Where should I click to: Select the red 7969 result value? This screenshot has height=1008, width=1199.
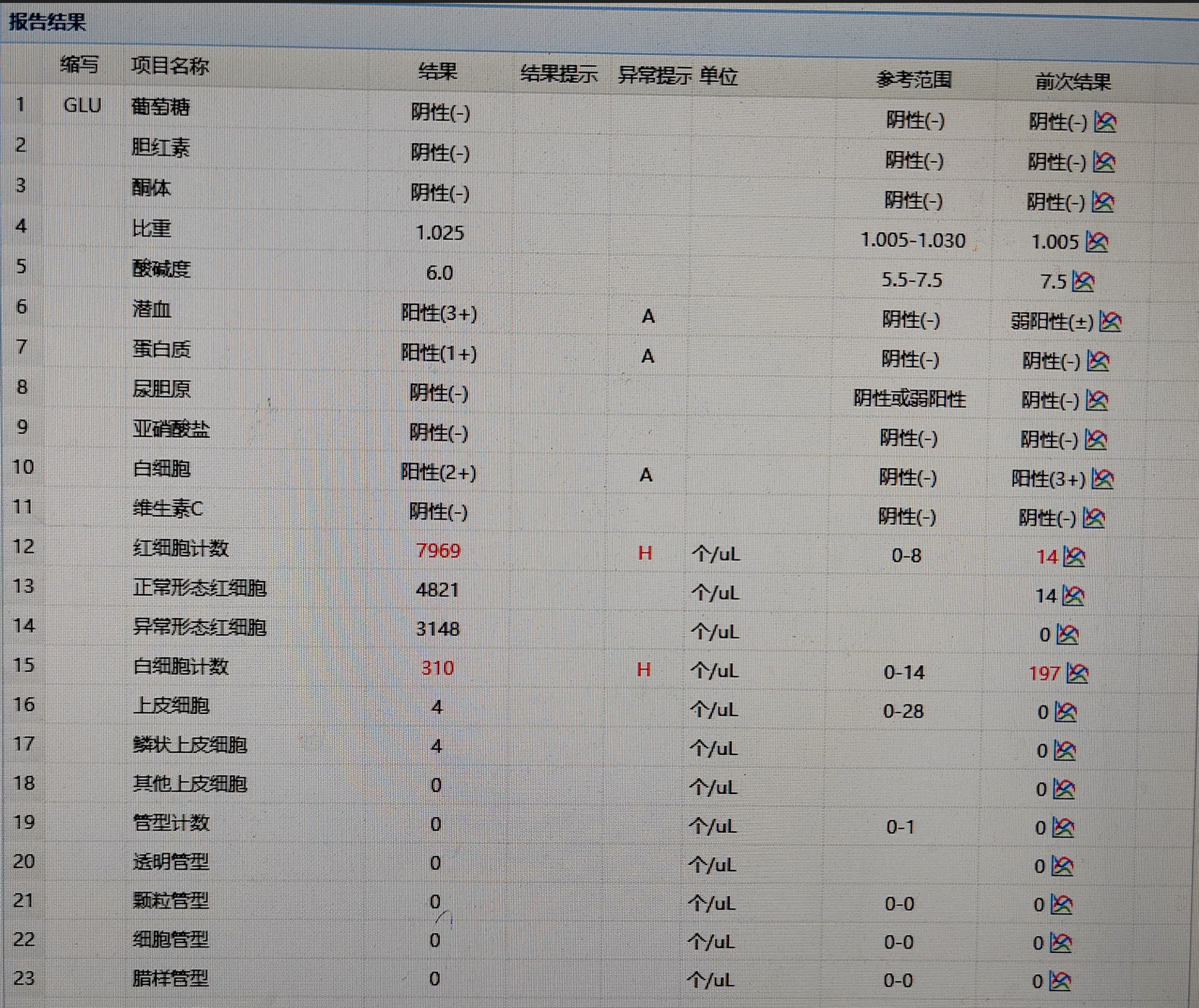point(438,551)
